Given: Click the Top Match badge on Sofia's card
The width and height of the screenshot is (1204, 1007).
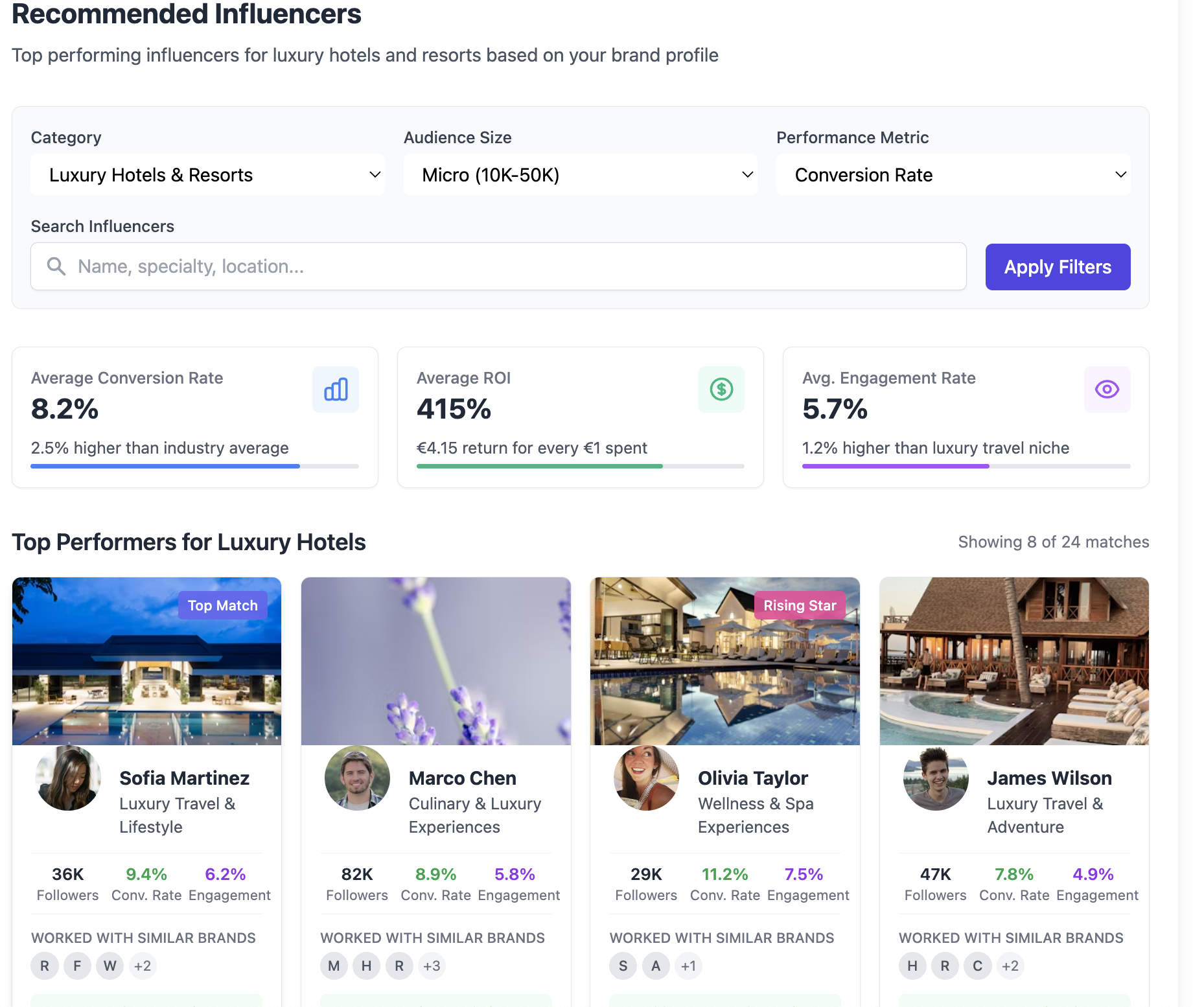Looking at the screenshot, I should [222, 605].
